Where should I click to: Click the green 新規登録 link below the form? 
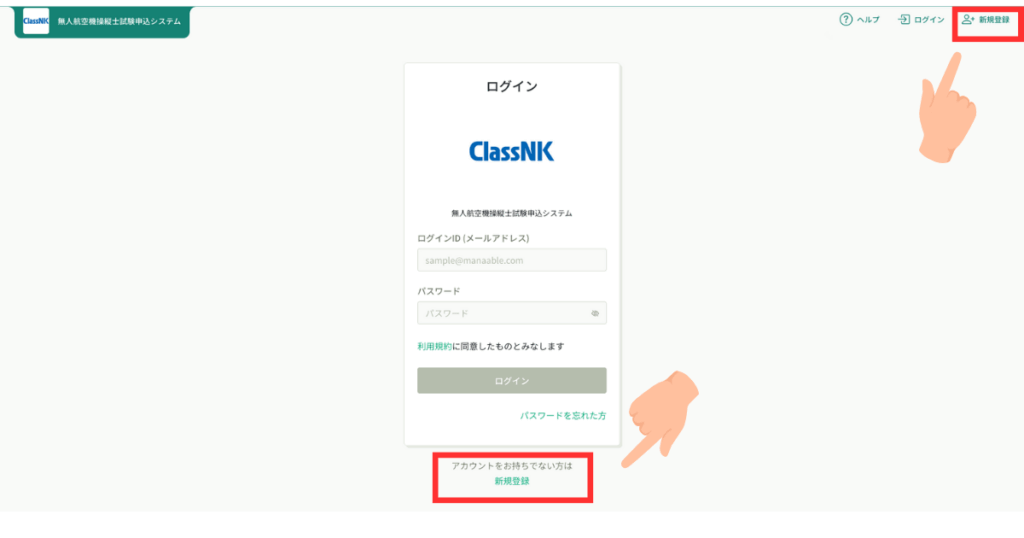coord(512,481)
